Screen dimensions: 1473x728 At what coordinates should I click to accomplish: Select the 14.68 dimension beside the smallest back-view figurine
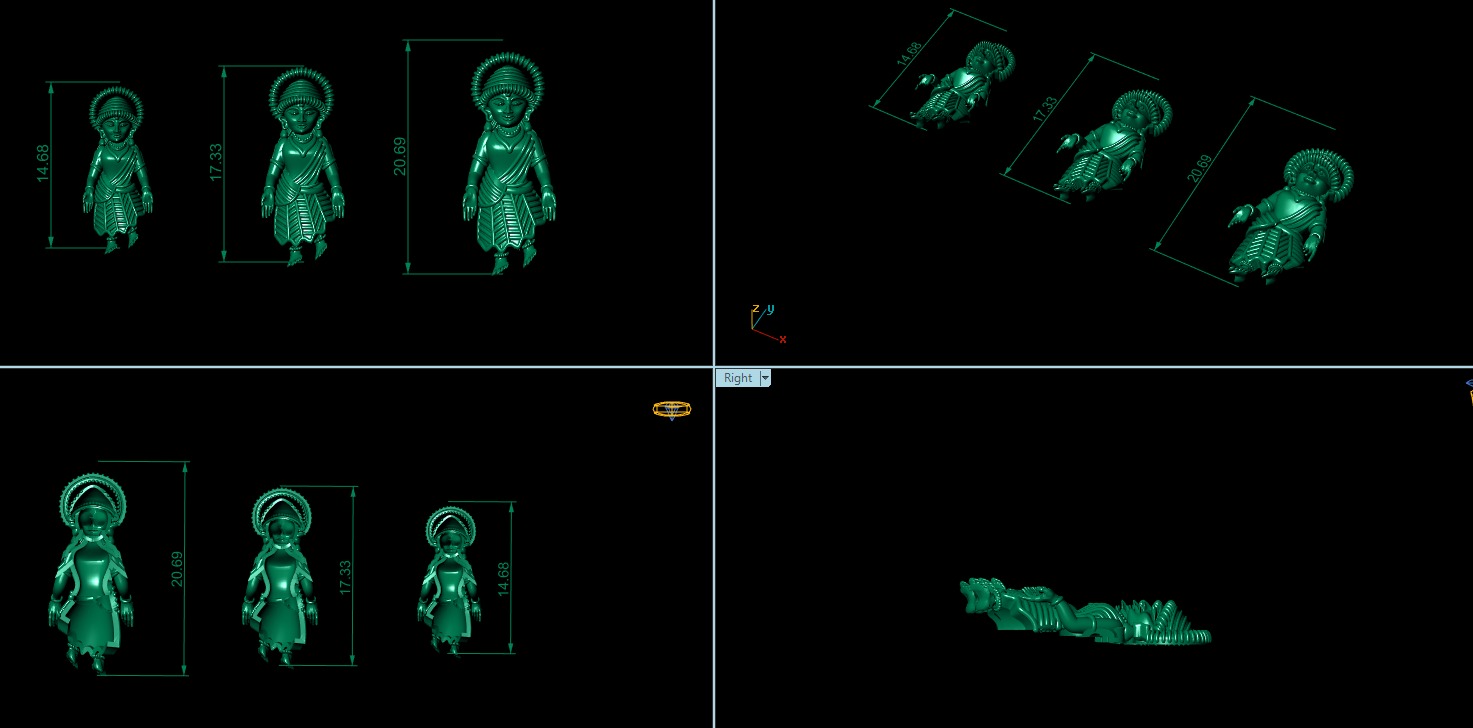click(503, 580)
